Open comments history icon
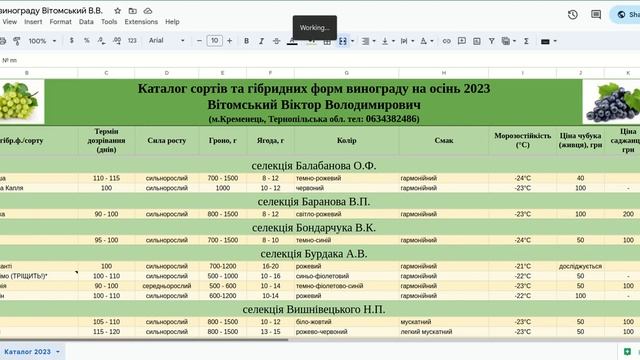Screen dimensions: 640x360 [596, 15]
